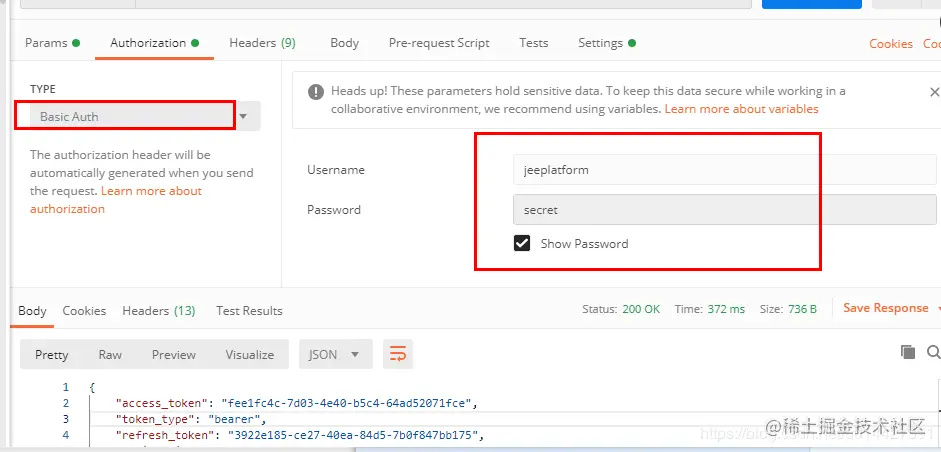Image resolution: width=941 pixels, height=452 pixels.
Task: Expand the JSON format dropdown
Action: pos(335,354)
